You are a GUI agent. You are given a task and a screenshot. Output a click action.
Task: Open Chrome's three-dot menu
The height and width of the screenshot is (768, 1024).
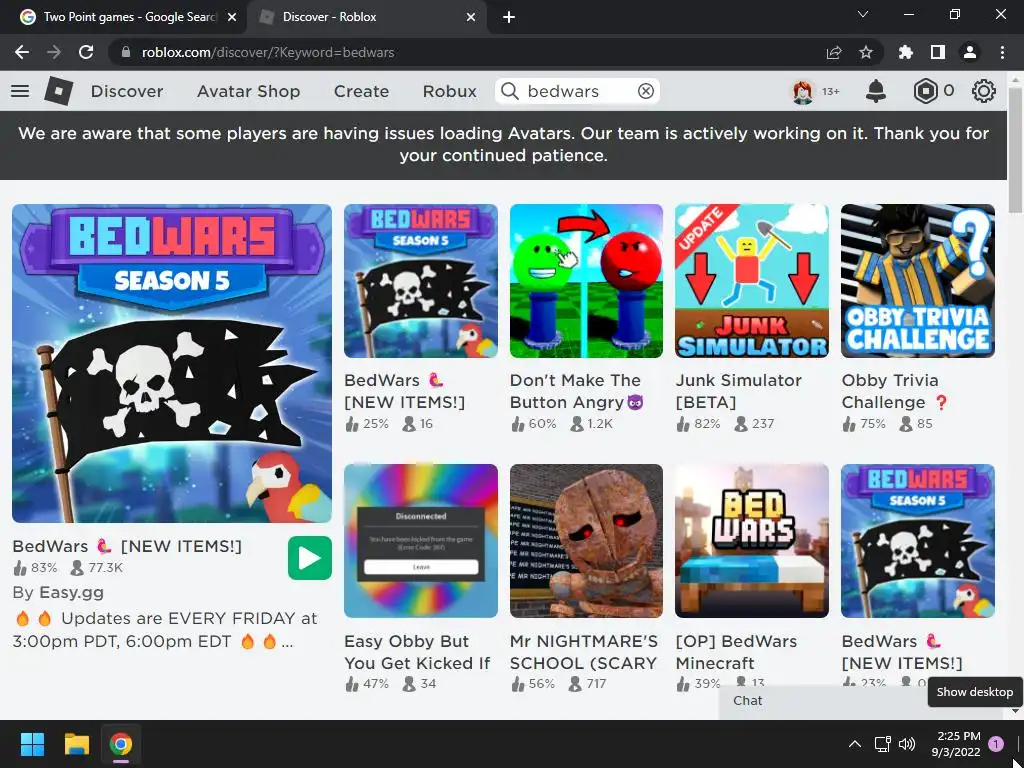click(x=1002, y=52)
